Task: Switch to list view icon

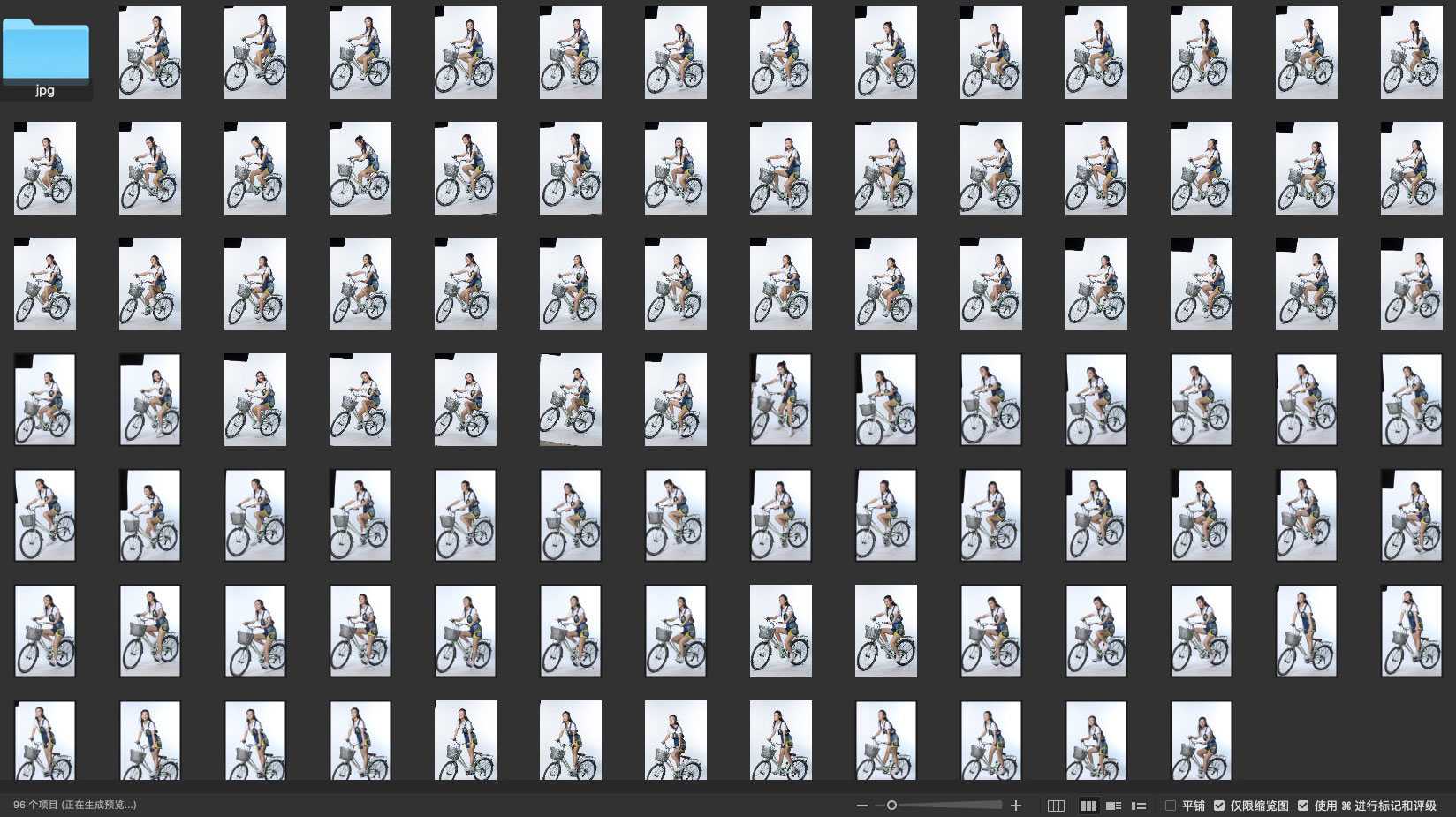Action: point(1139,806)
